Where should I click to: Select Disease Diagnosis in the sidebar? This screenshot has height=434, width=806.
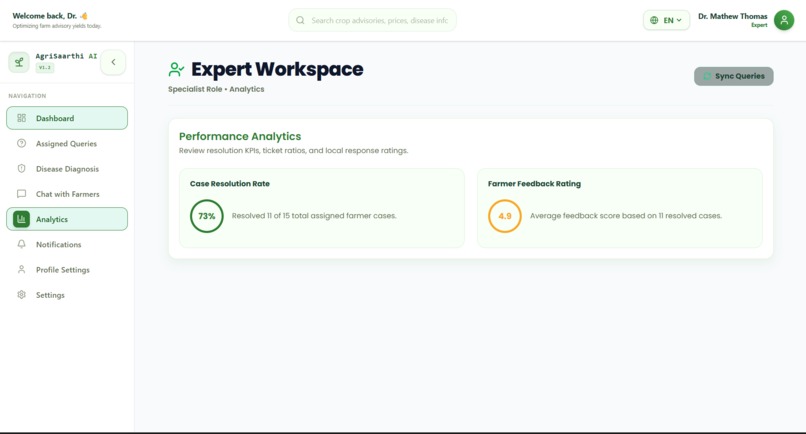click(x=67, y=169)
